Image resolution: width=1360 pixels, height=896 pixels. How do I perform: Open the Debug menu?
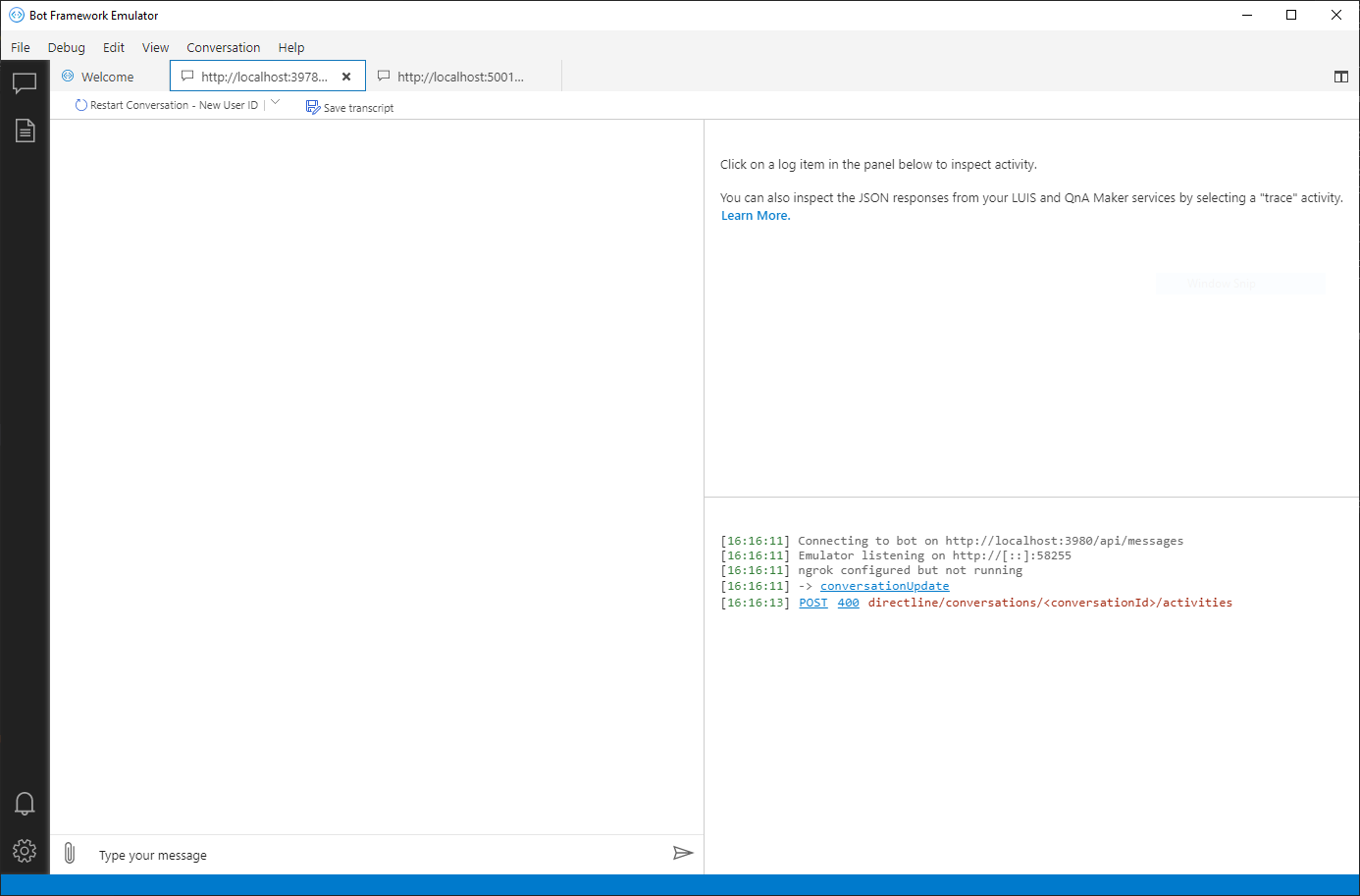point(66,47)
